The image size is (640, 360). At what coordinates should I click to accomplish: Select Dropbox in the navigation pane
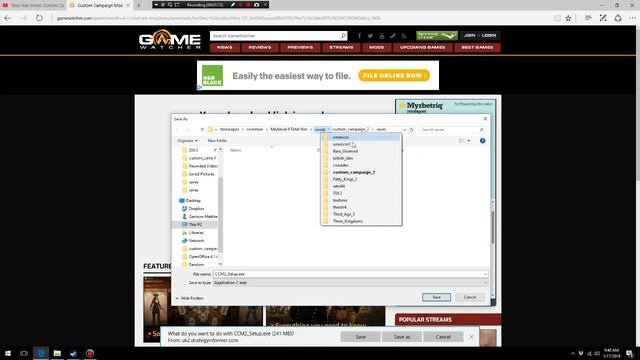pos(196,209)
